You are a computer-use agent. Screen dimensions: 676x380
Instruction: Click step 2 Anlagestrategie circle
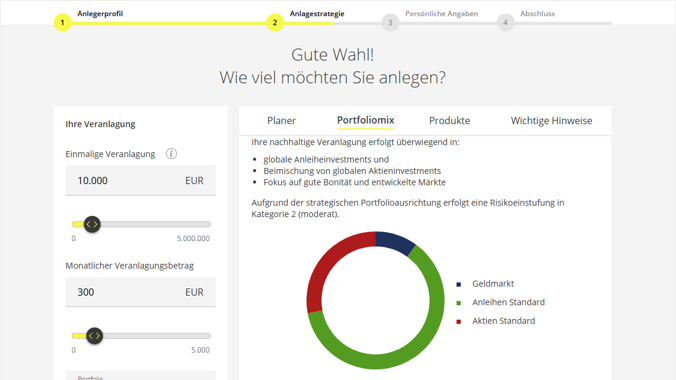point(275,22)
